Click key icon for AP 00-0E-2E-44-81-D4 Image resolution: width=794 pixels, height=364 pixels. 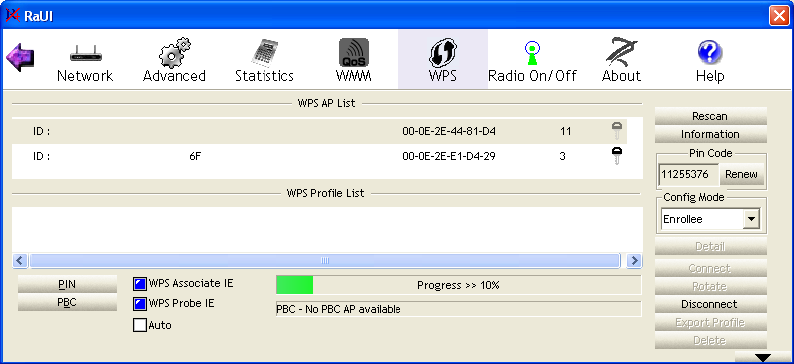pyautogui.click(x=616, y=131)
